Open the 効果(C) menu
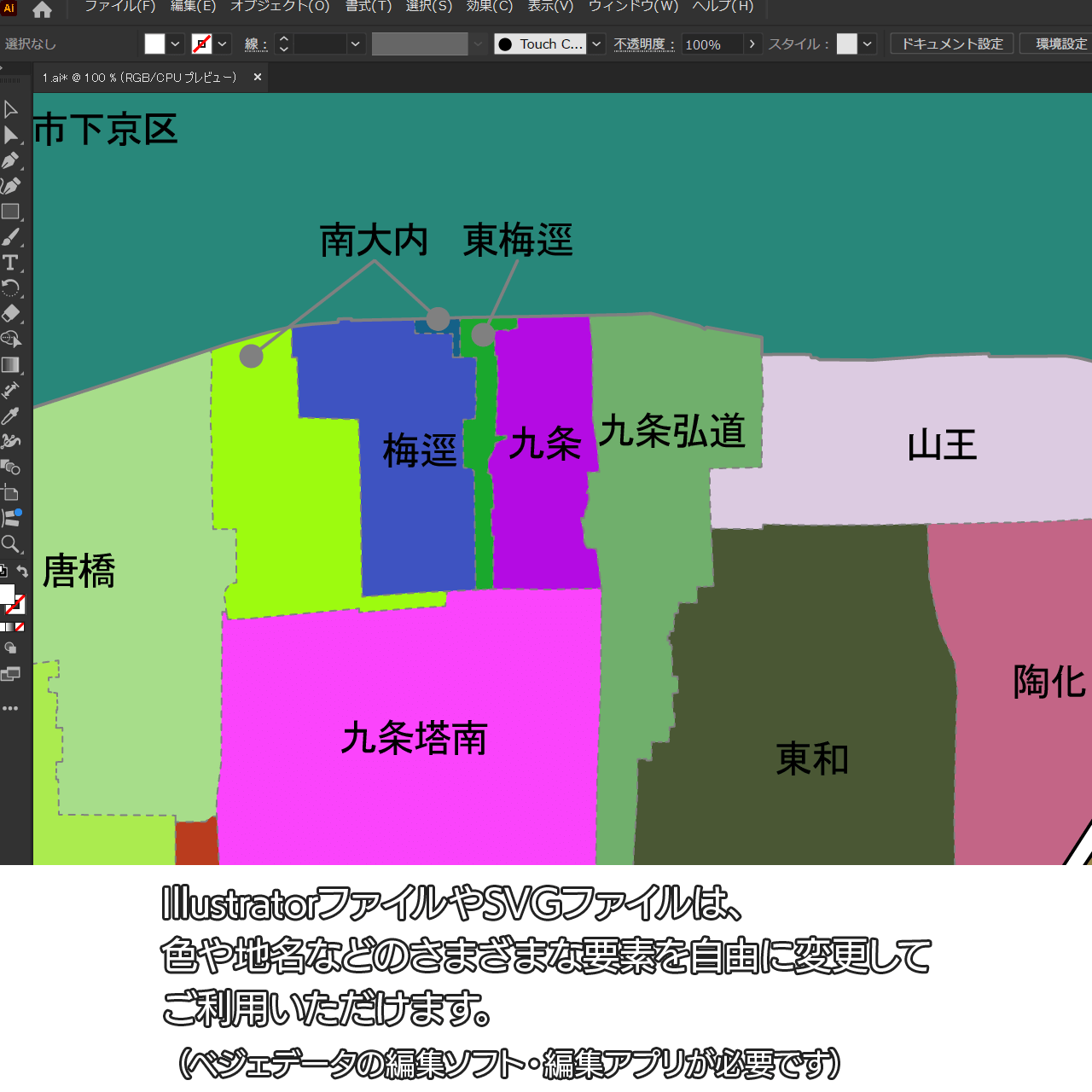 (490, 7)
